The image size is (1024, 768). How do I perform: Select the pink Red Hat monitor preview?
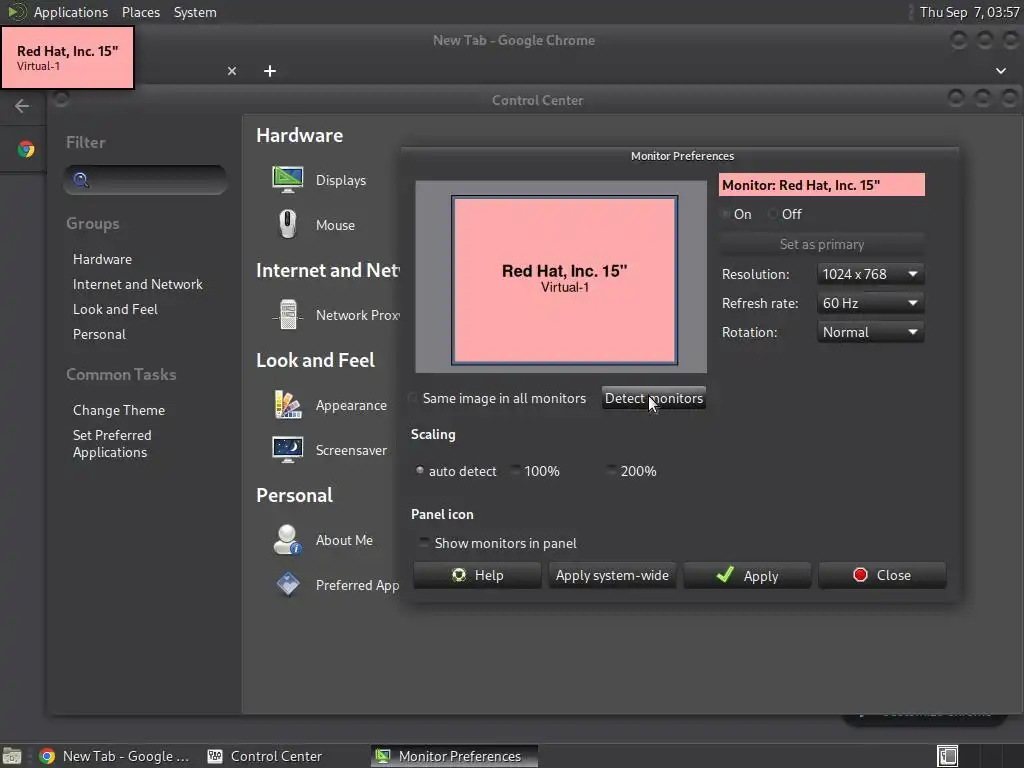click(x=564, y=280)
